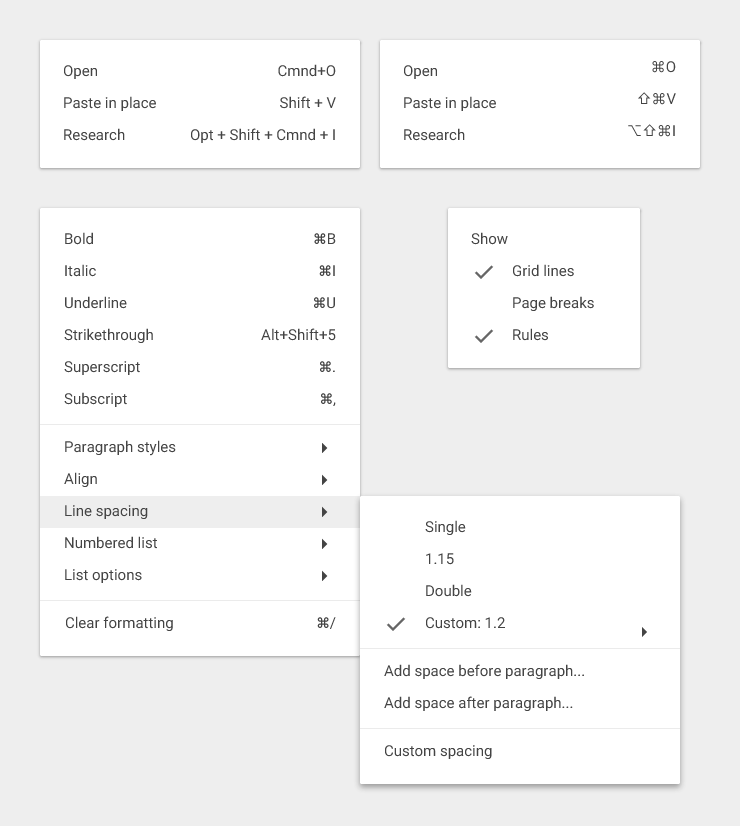Screen dimensions: 740x826
Task: Expand the Align submenu arrow
Action: coord(324,479)
